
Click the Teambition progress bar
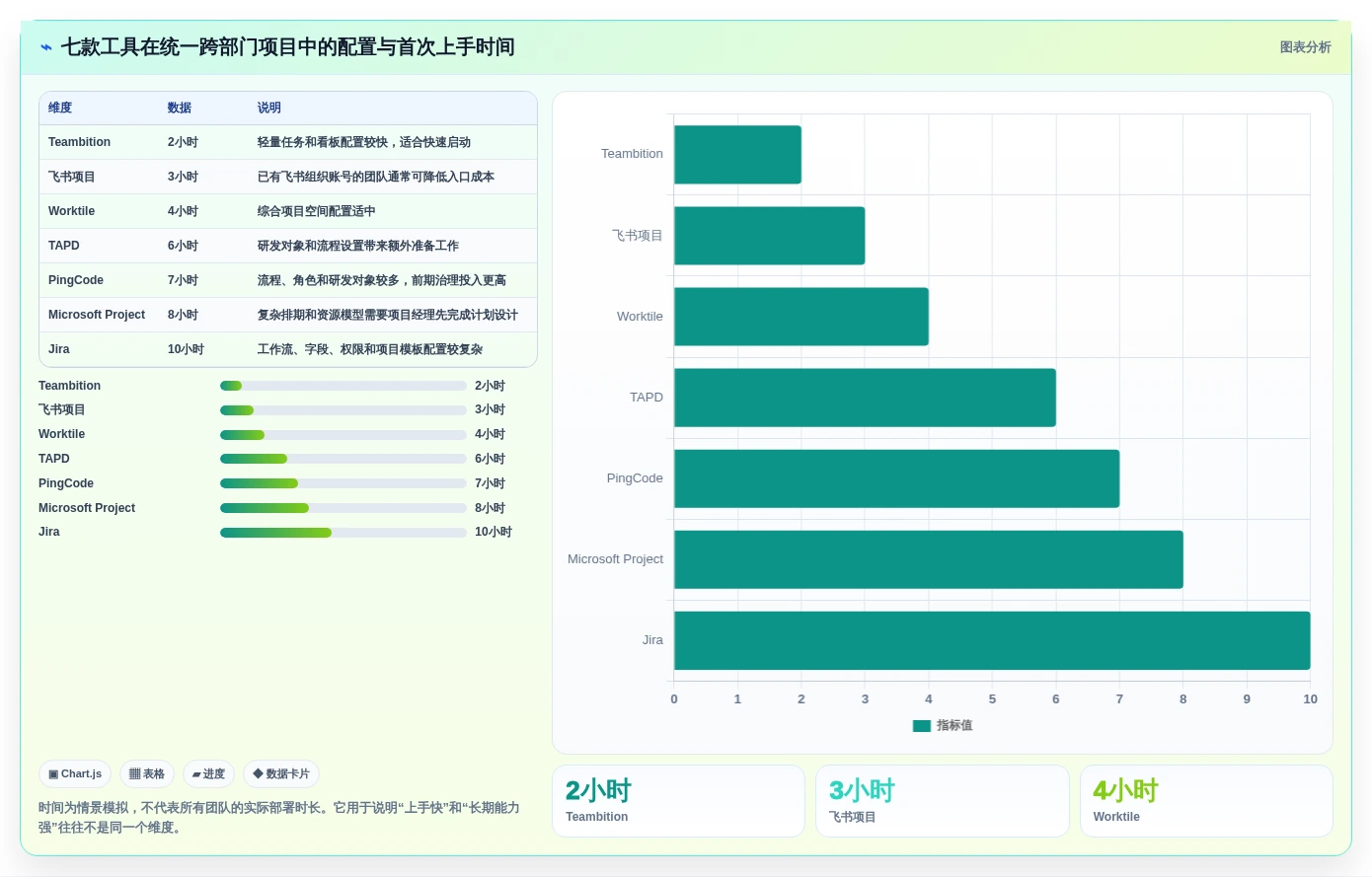coord(343,386)
